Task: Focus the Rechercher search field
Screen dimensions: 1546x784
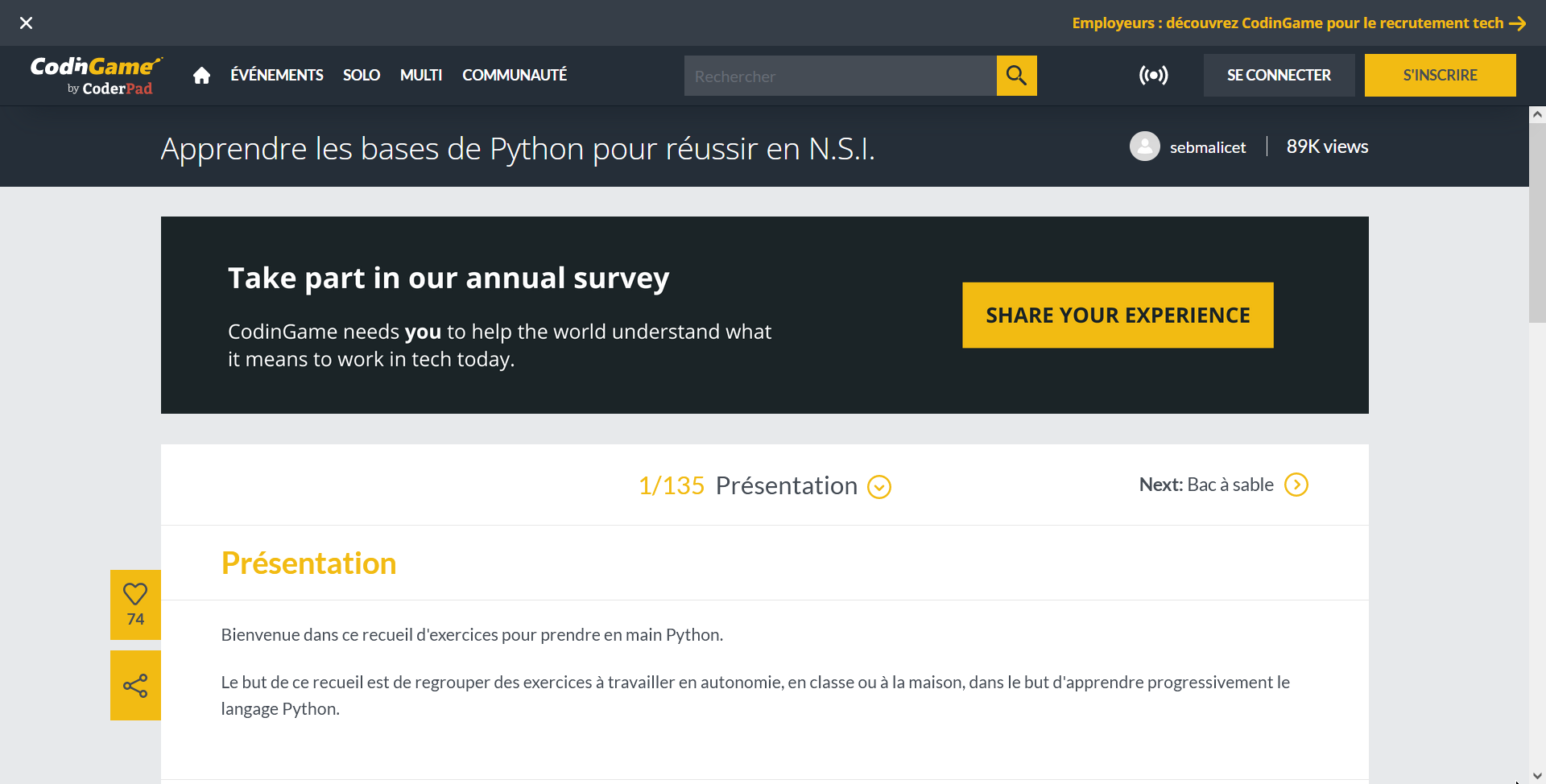Action: (840, 76)
